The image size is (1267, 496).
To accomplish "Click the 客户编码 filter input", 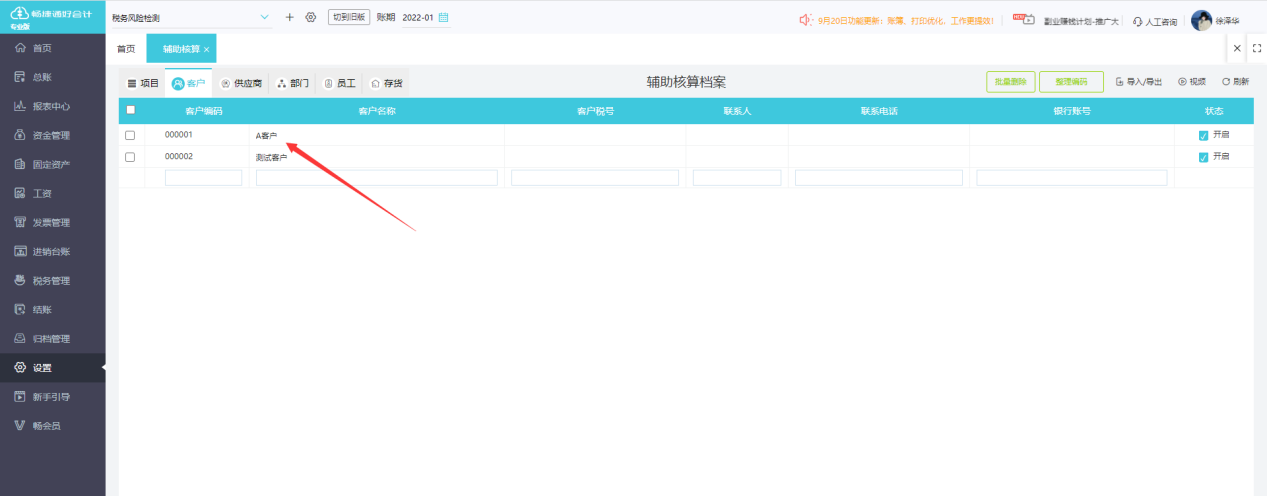I will [x=203, y=178].
